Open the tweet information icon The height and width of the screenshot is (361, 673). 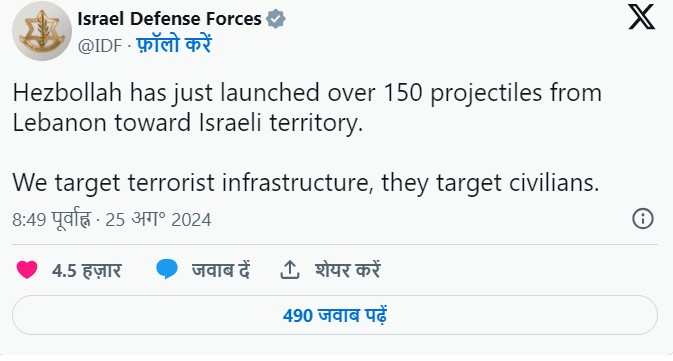(x=643, y=218)
